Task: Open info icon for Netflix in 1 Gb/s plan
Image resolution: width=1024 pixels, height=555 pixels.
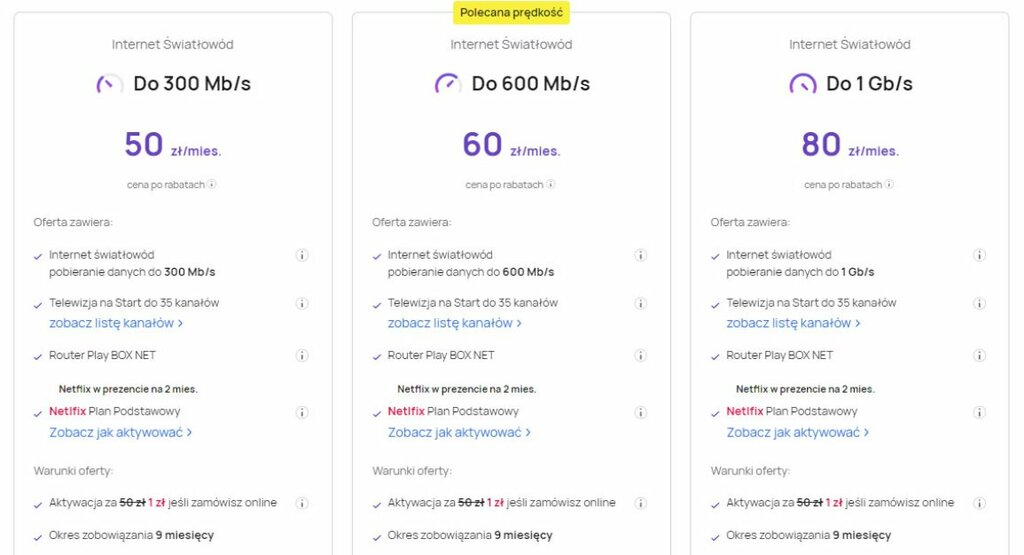Action: pyautogui.click(x=979, y=413)
